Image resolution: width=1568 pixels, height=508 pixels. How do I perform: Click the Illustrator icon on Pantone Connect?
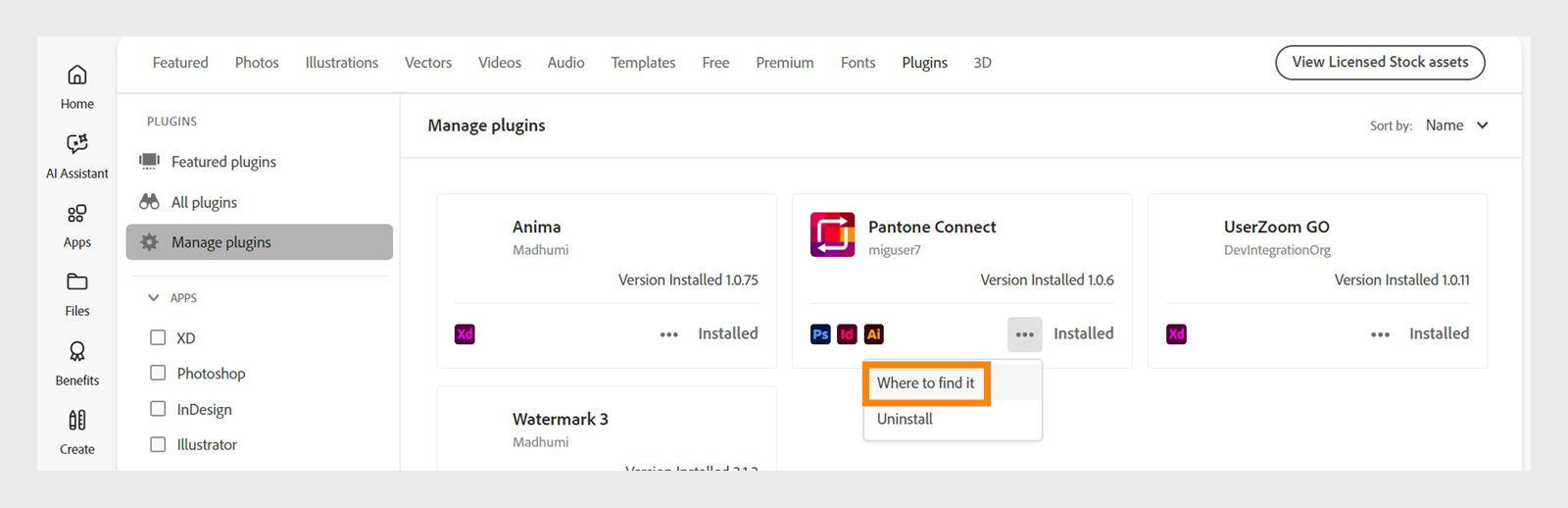[x=874, y=334]
